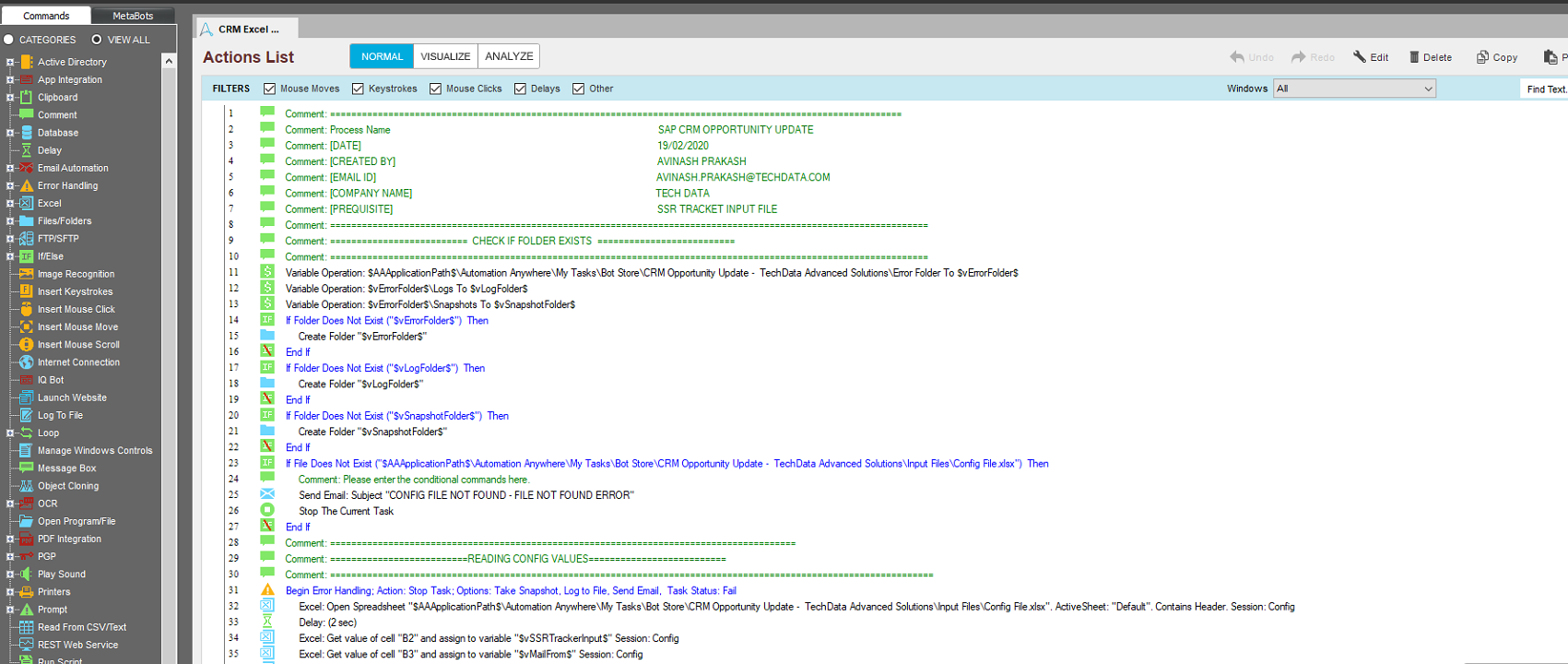Expand the Active Directory command tree
Viewport: 1568px width, 664px height.
click(10, 62)
